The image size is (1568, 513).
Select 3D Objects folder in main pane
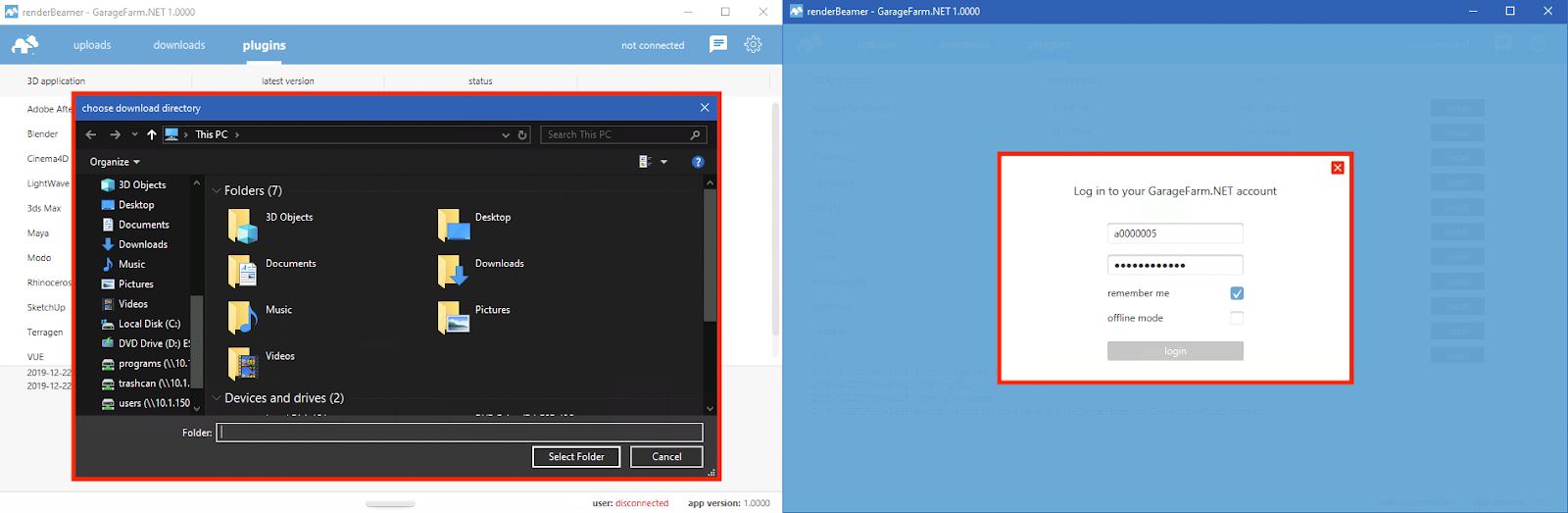tap(271, 225)
